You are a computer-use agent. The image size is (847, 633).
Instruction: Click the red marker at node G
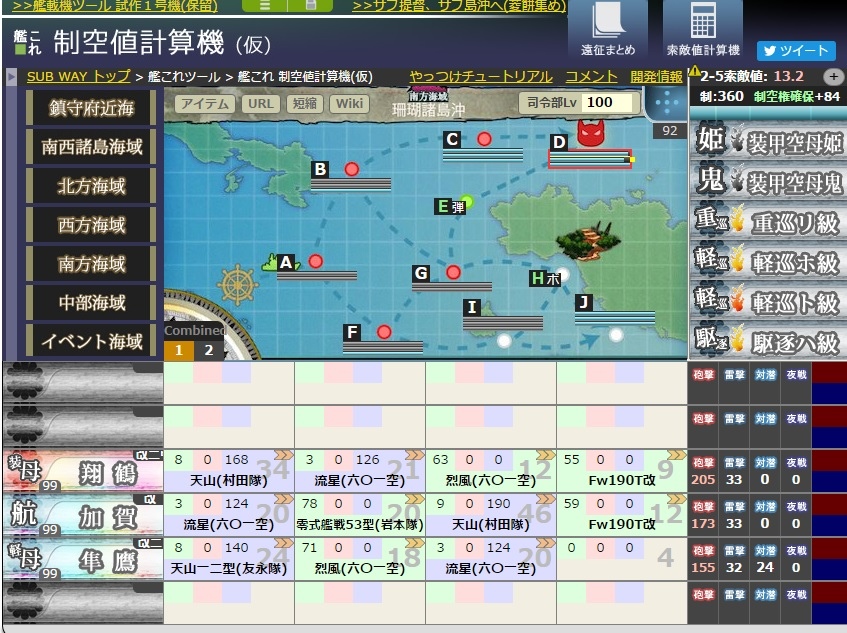click(453, 272)
